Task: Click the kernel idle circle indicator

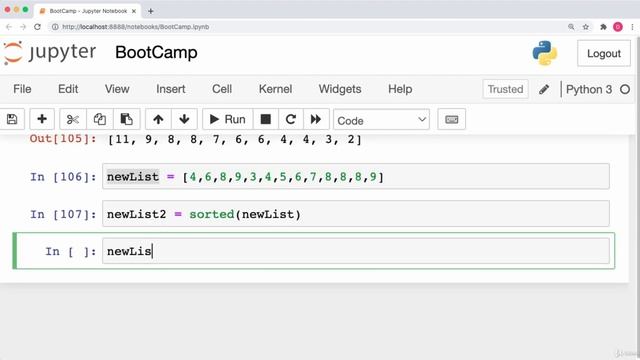Action: coord(624,89)
